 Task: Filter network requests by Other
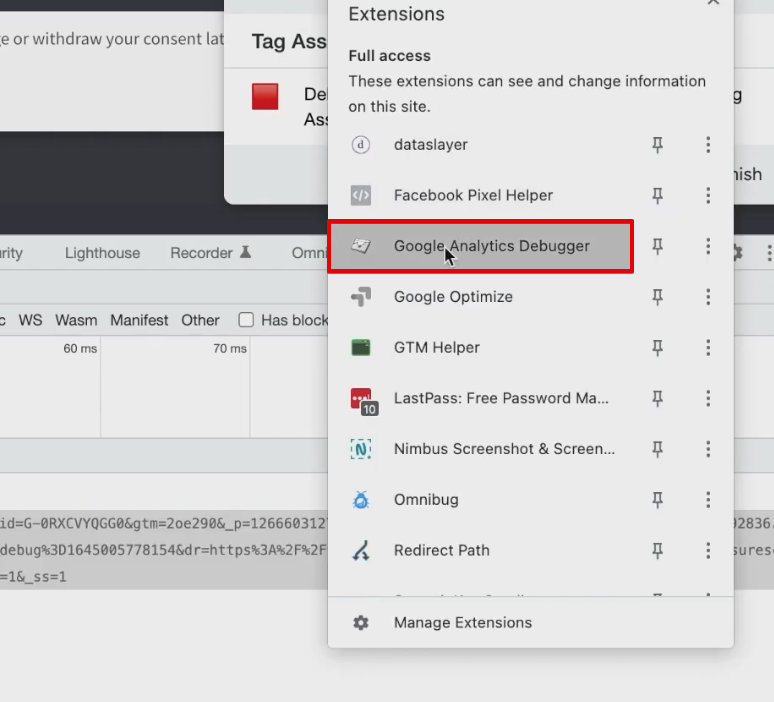click(200, 320)
